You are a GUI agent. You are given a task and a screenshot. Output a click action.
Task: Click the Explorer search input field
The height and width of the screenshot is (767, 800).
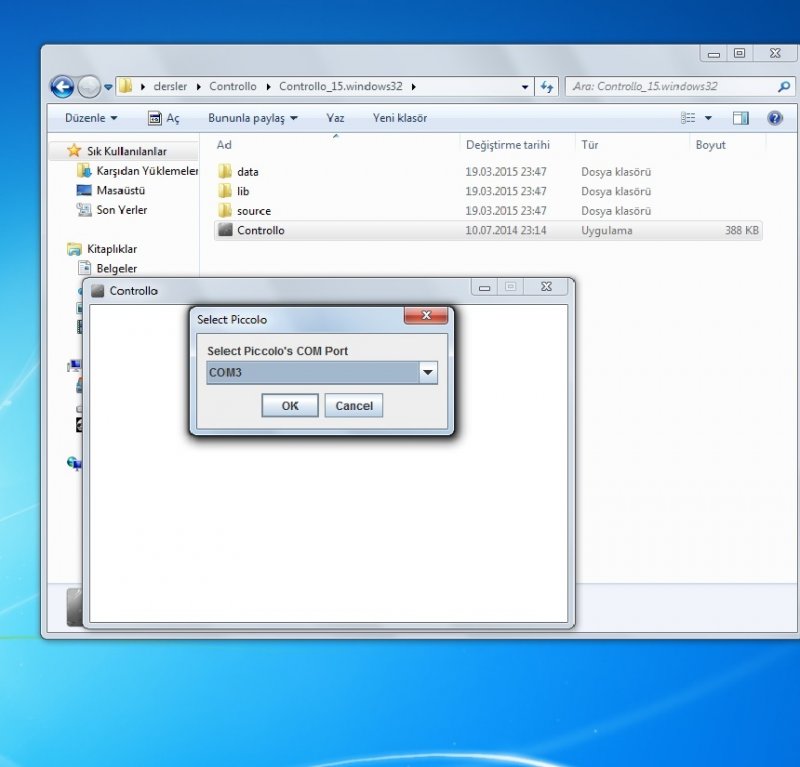pos(670,87)
